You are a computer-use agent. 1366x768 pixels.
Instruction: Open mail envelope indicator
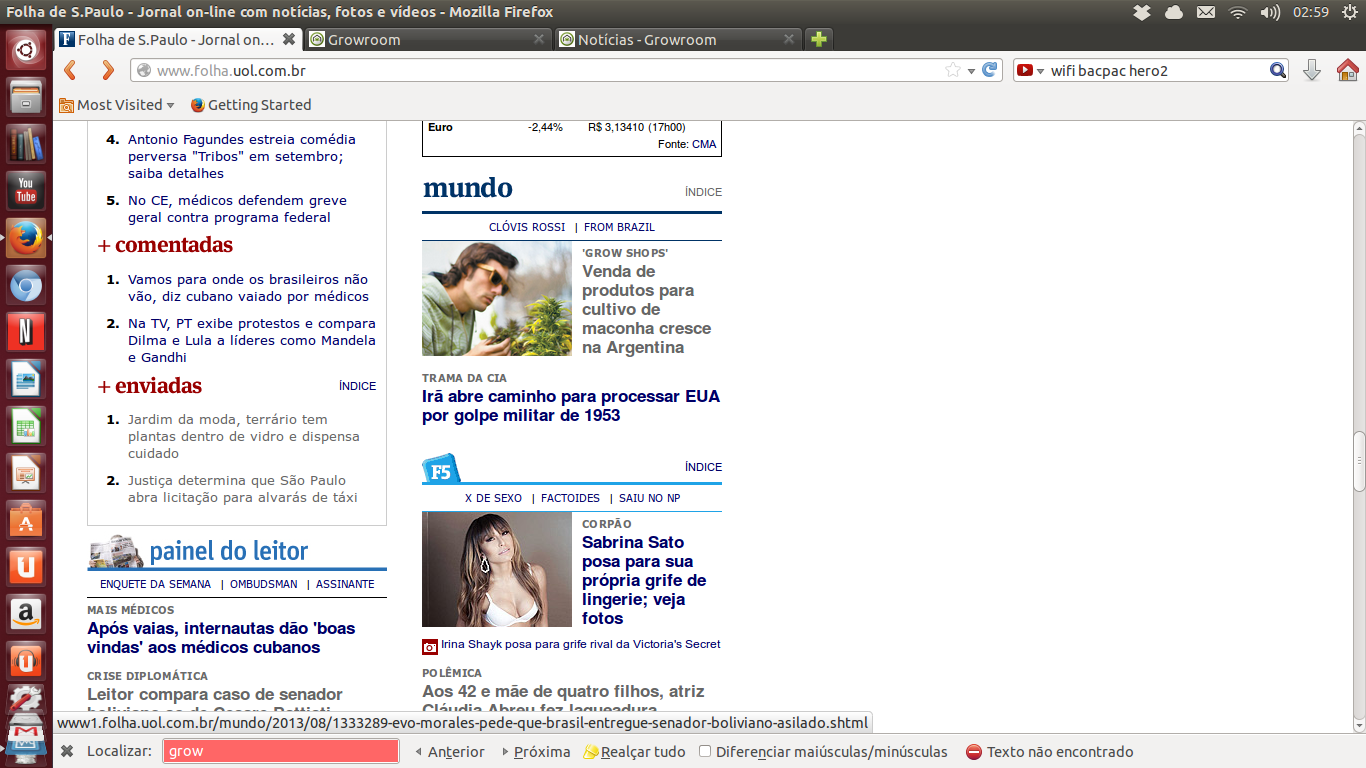pyautogui.click(x=1206, y=12)
